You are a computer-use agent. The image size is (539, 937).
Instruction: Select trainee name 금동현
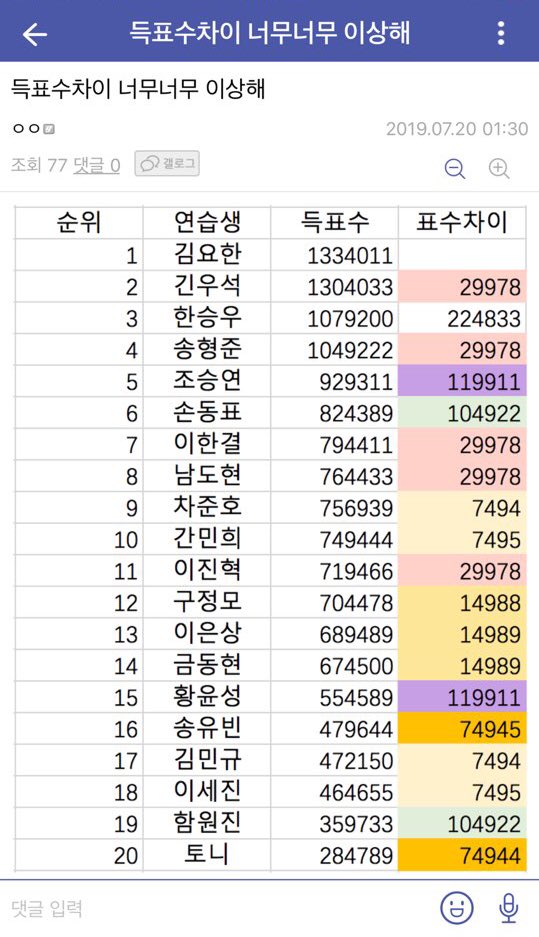207,666
